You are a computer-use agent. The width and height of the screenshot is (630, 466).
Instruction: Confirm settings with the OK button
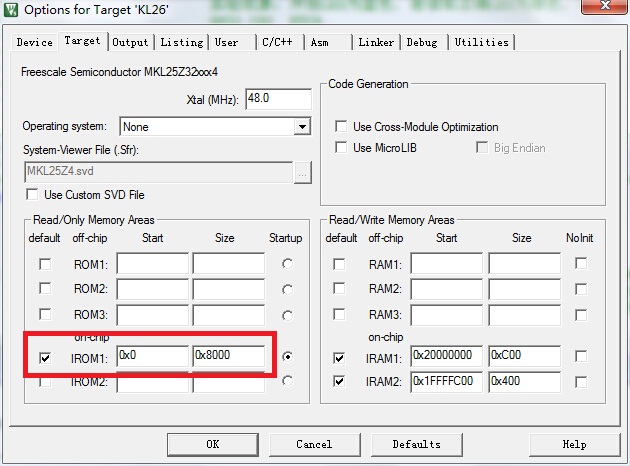click(x=213, y=444)
